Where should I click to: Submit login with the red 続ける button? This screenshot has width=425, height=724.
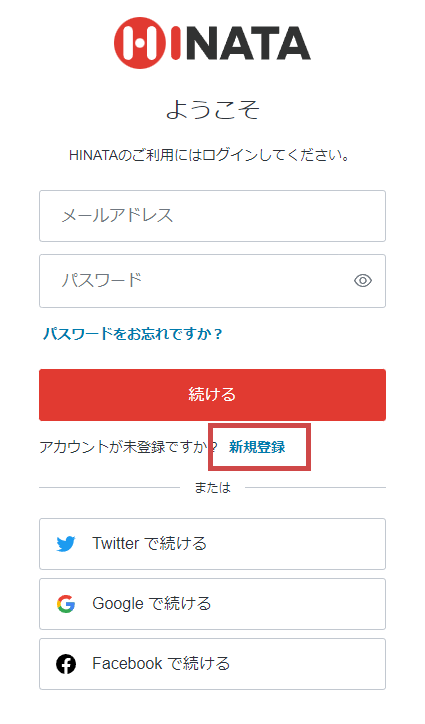pos(212,395)
